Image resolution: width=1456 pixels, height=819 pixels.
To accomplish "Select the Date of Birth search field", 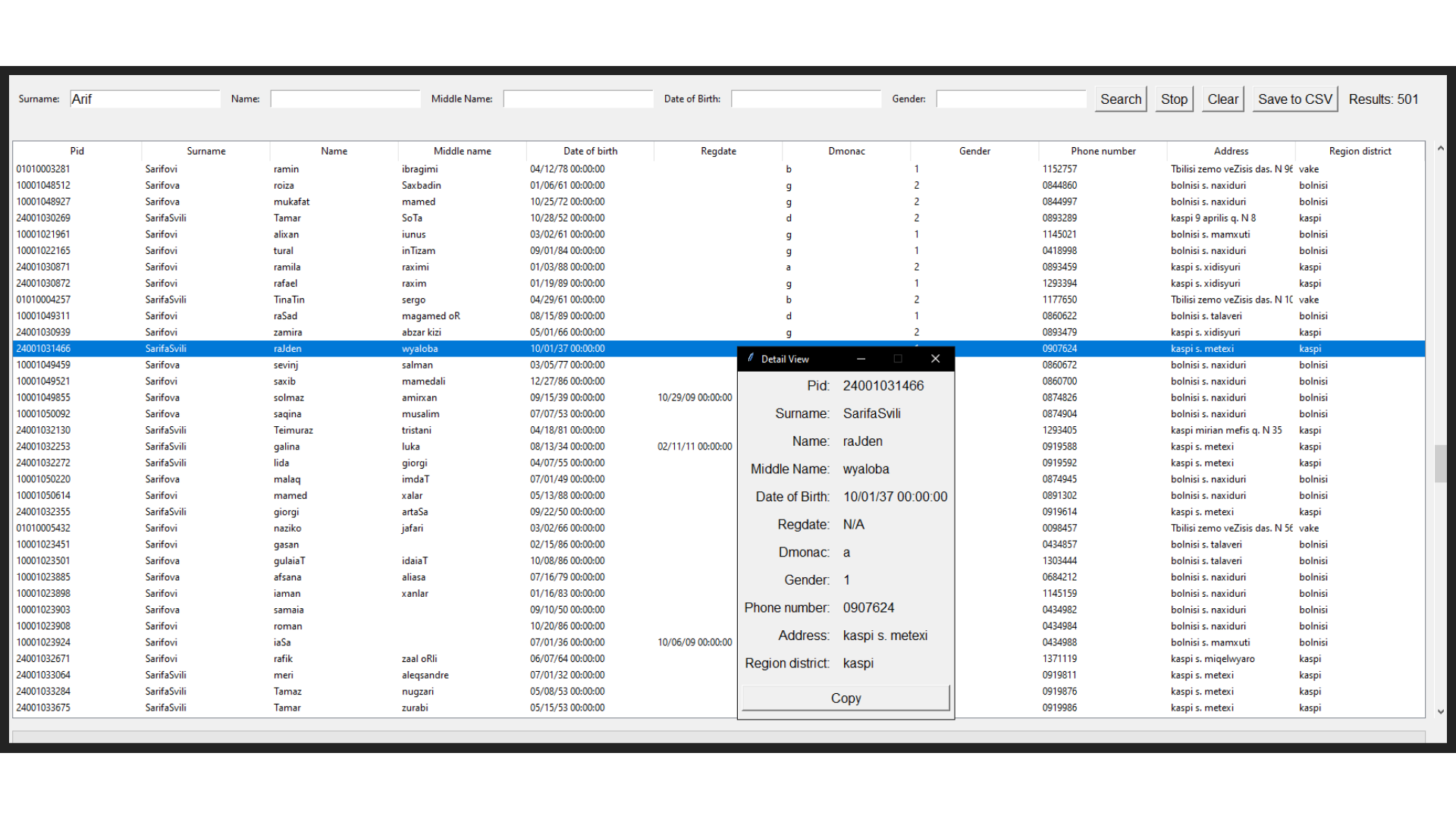I will [x=806, y=99].
